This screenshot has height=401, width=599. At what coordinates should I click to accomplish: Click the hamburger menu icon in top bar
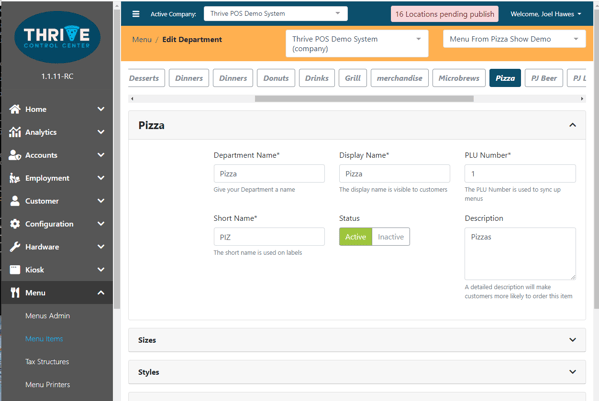point(136,14)
